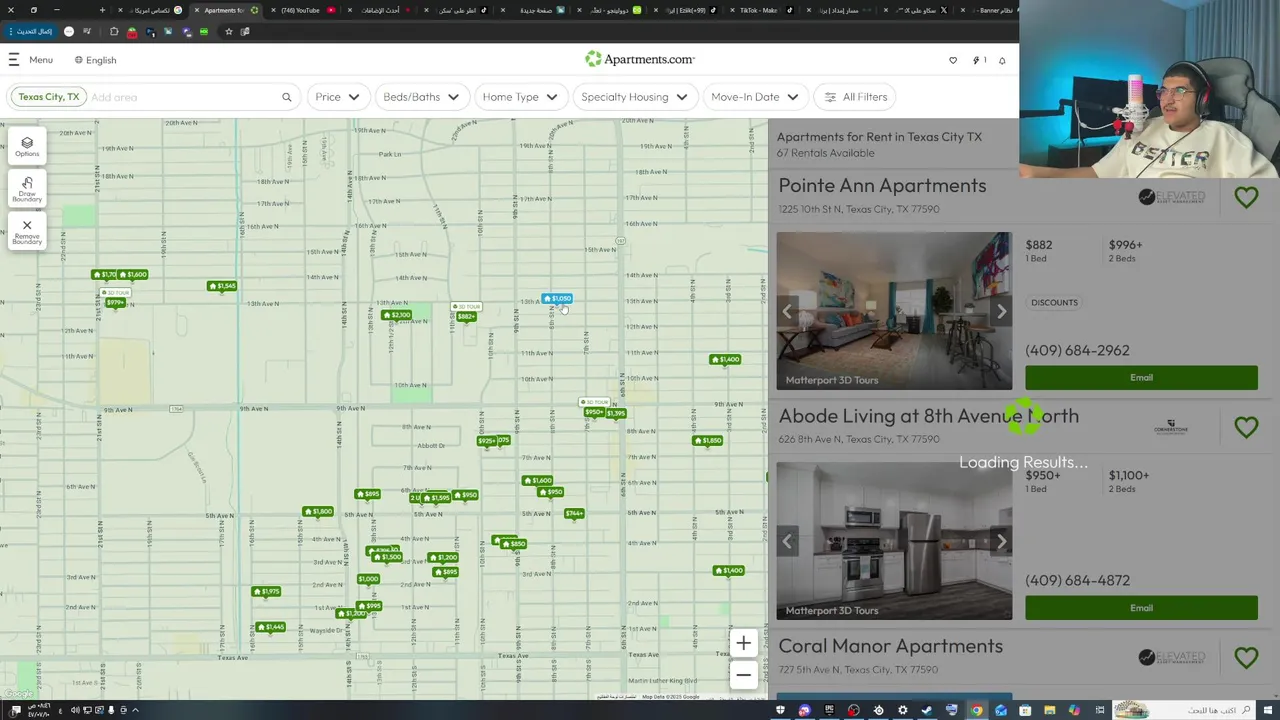Click the $979+ map marker

pyautogui.click(x=115, y=302)
